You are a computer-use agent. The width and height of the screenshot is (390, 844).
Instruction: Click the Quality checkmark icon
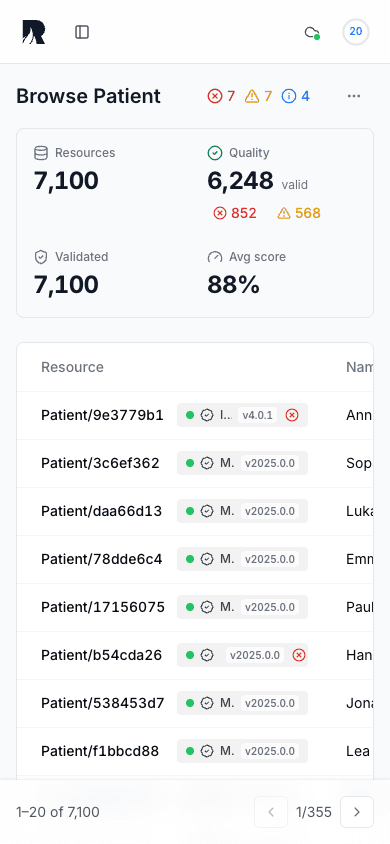point(215,153)
